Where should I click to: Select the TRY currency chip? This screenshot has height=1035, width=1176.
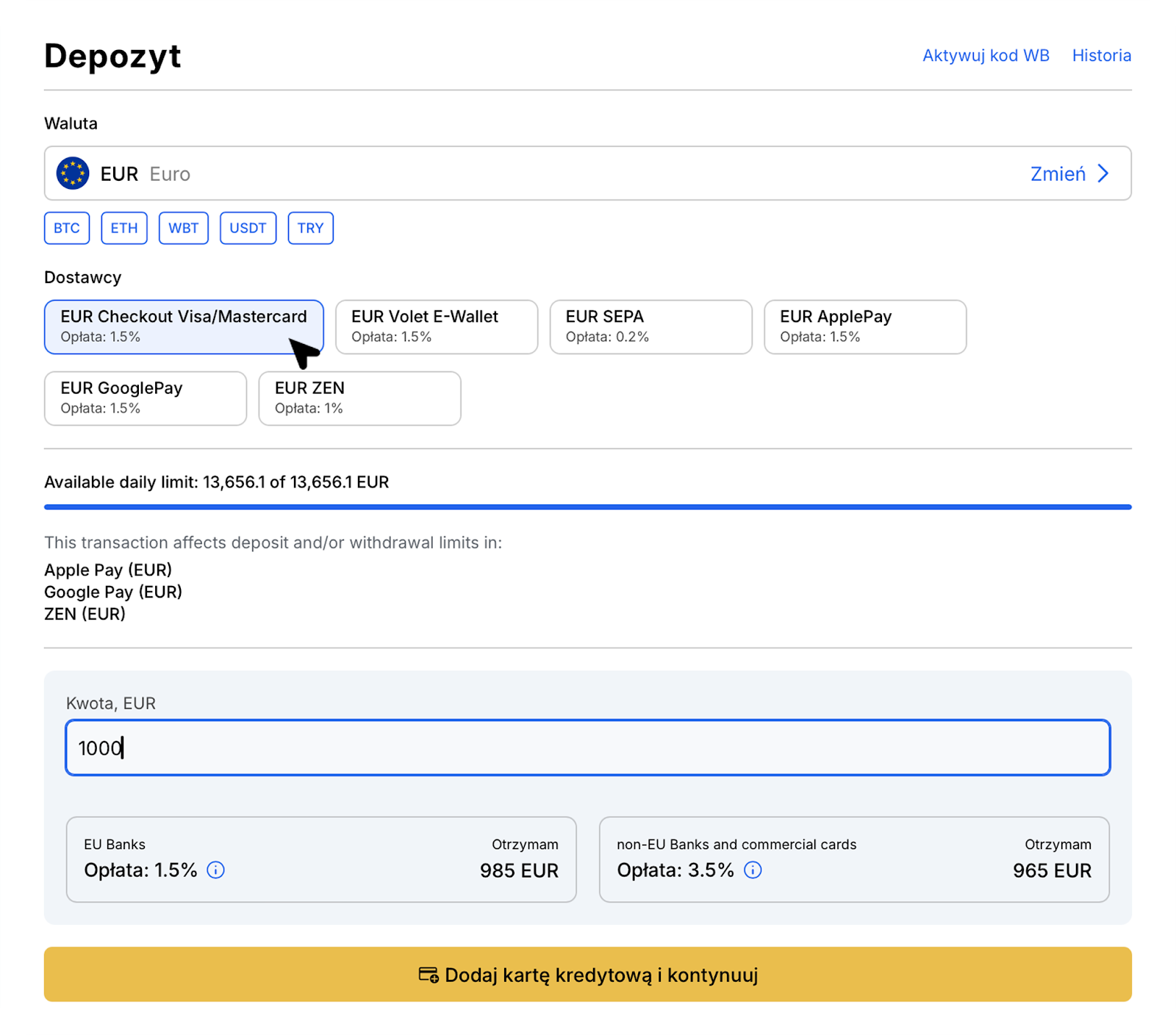(310, 228)
